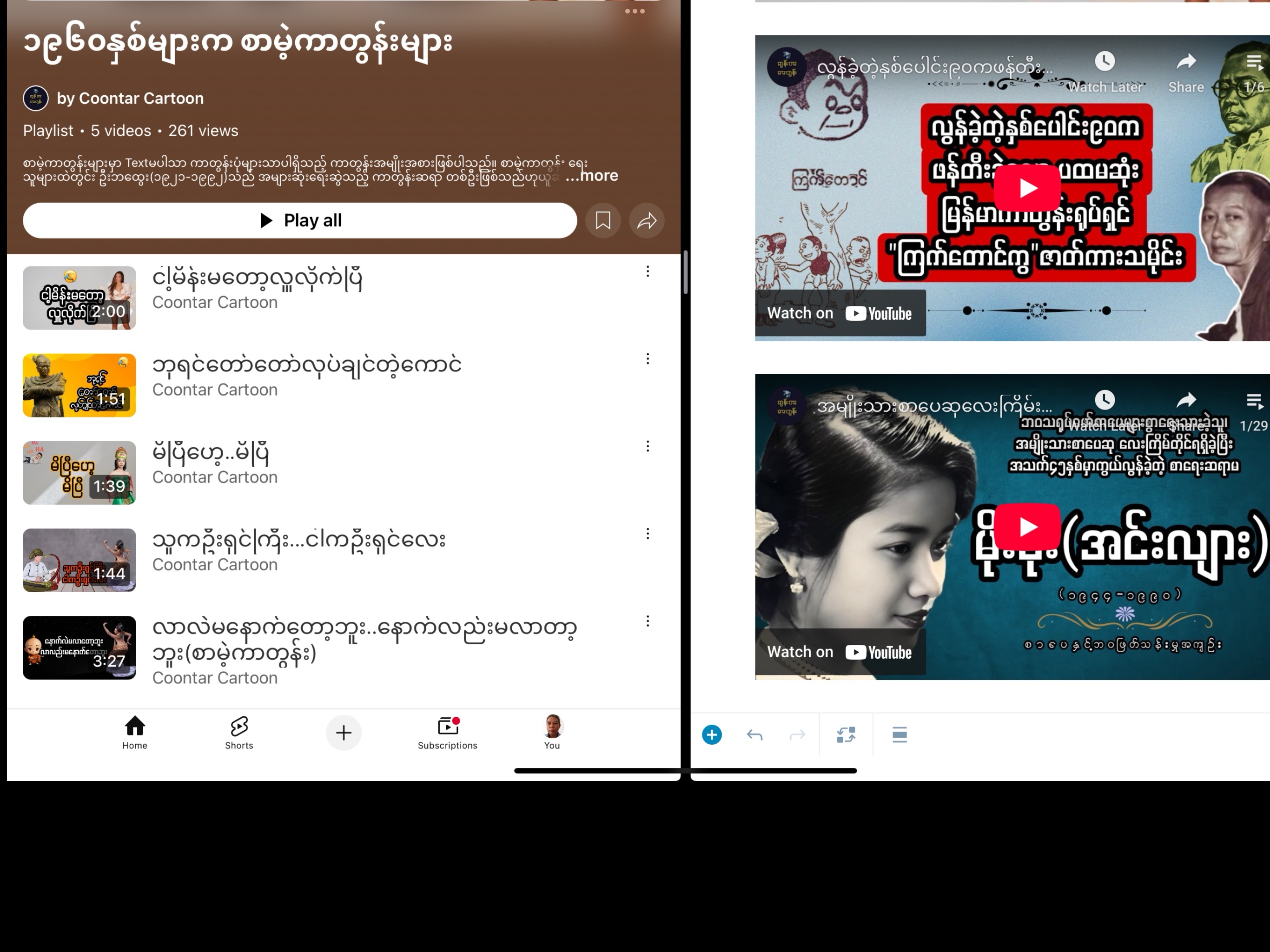Expand description with ...more link

point(592,175)
